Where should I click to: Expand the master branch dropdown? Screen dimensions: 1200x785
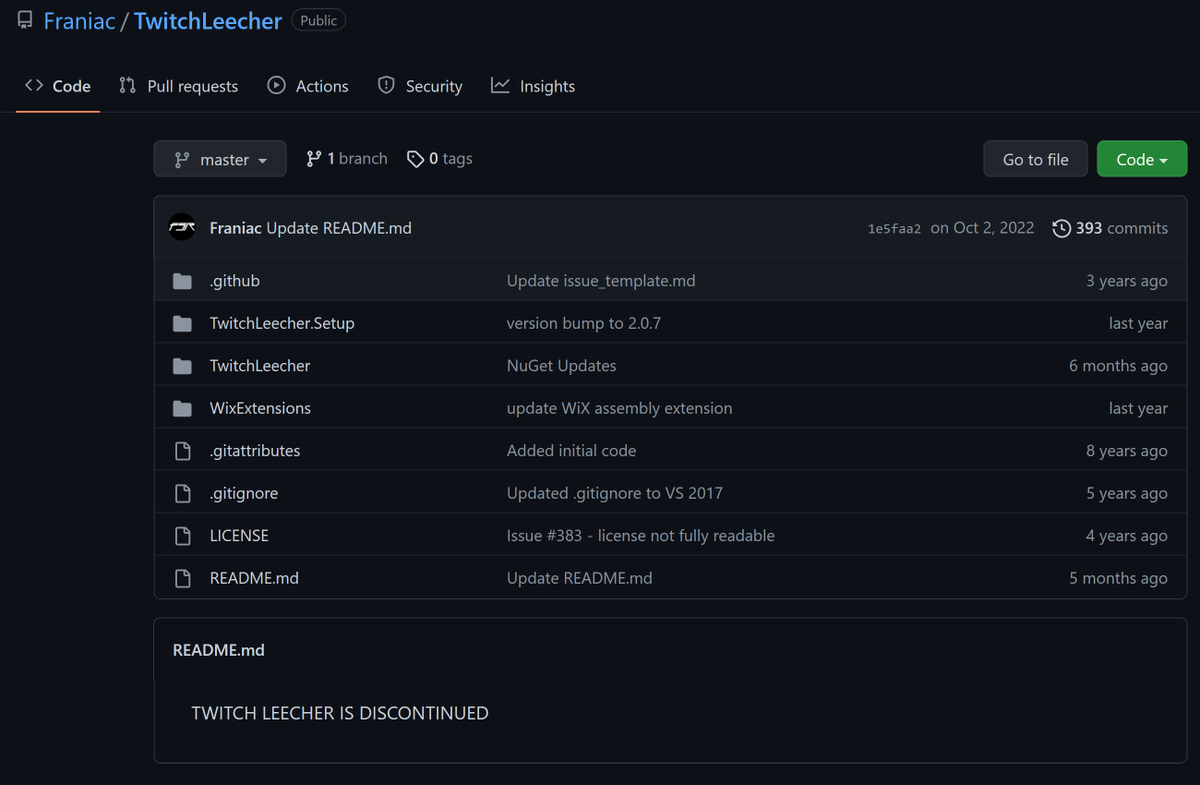(220, 159)
